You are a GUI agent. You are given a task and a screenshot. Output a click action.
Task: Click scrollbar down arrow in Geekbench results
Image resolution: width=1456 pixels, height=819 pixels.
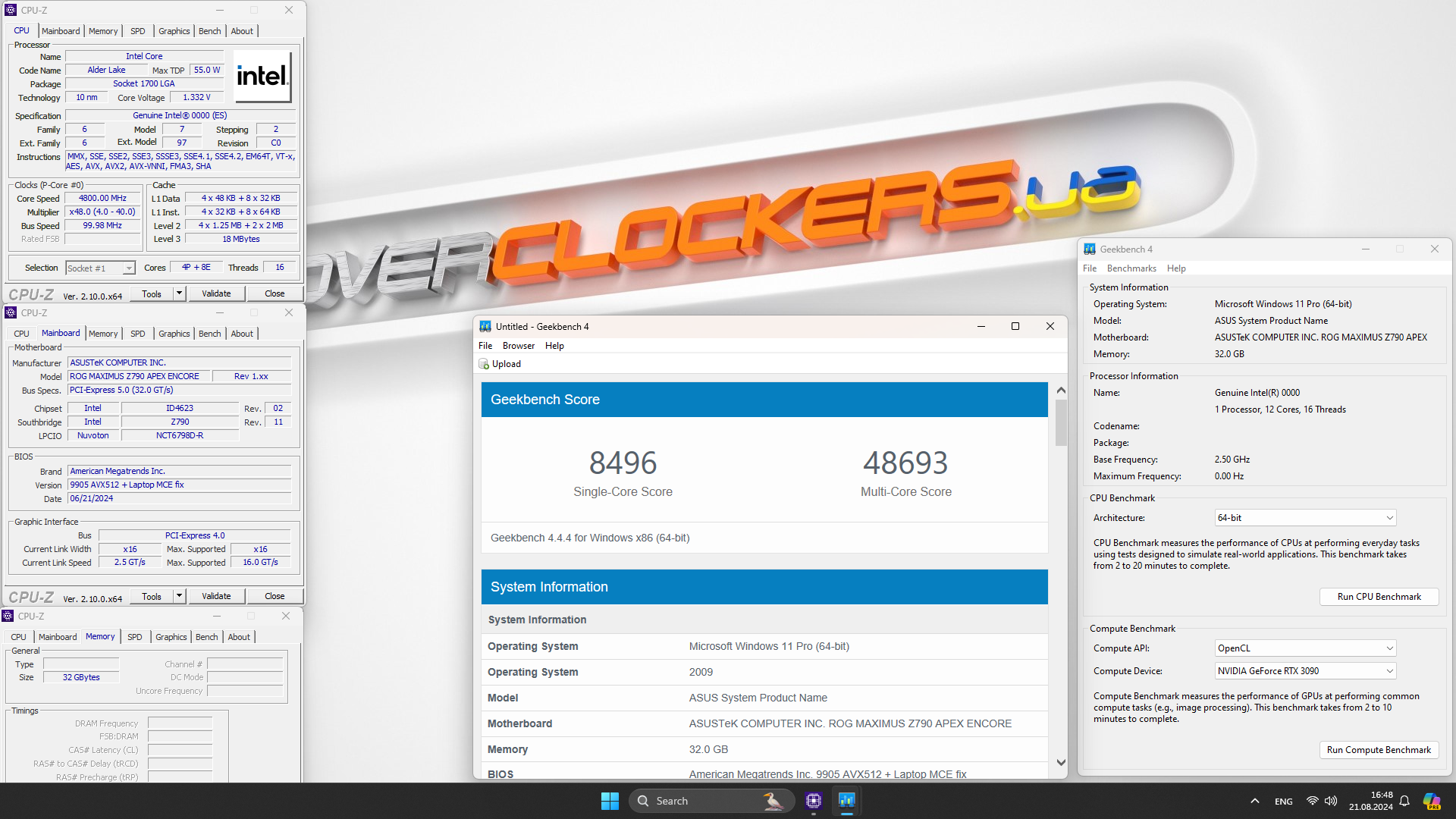point(1061,763)
